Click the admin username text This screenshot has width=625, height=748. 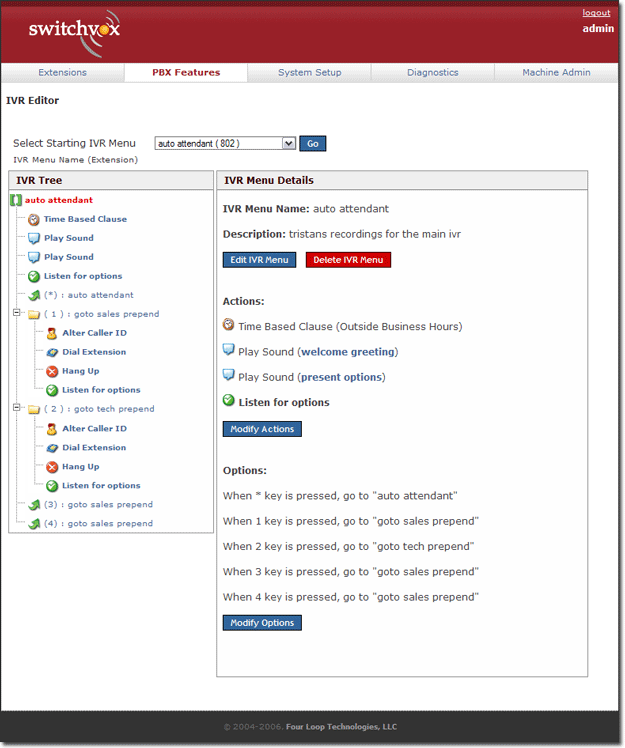point(598,29)
